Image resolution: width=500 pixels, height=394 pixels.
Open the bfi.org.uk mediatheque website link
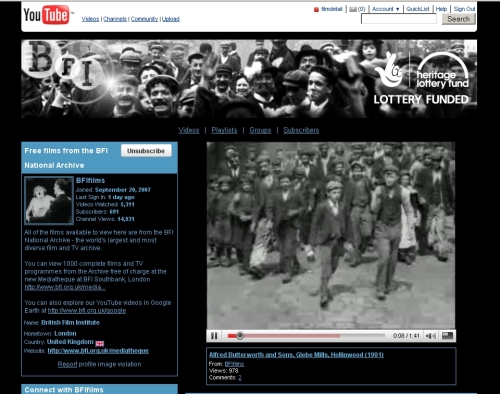[x=98, y=351]
